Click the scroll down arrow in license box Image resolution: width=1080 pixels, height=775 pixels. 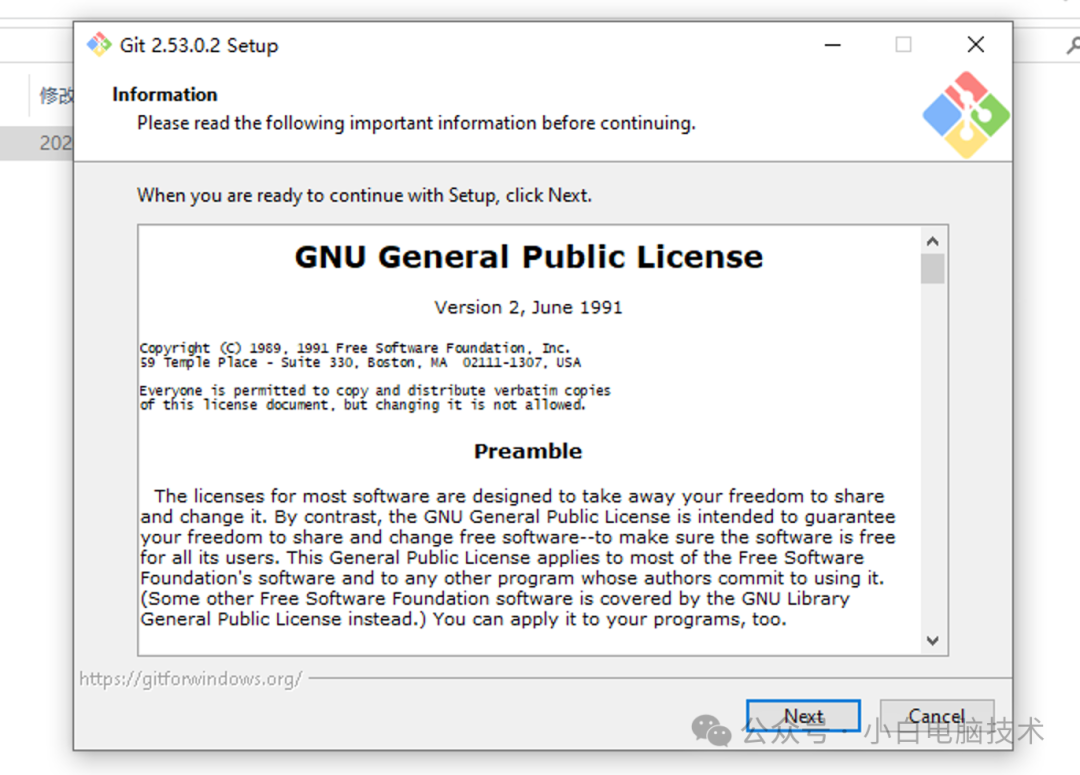[933, 641]
